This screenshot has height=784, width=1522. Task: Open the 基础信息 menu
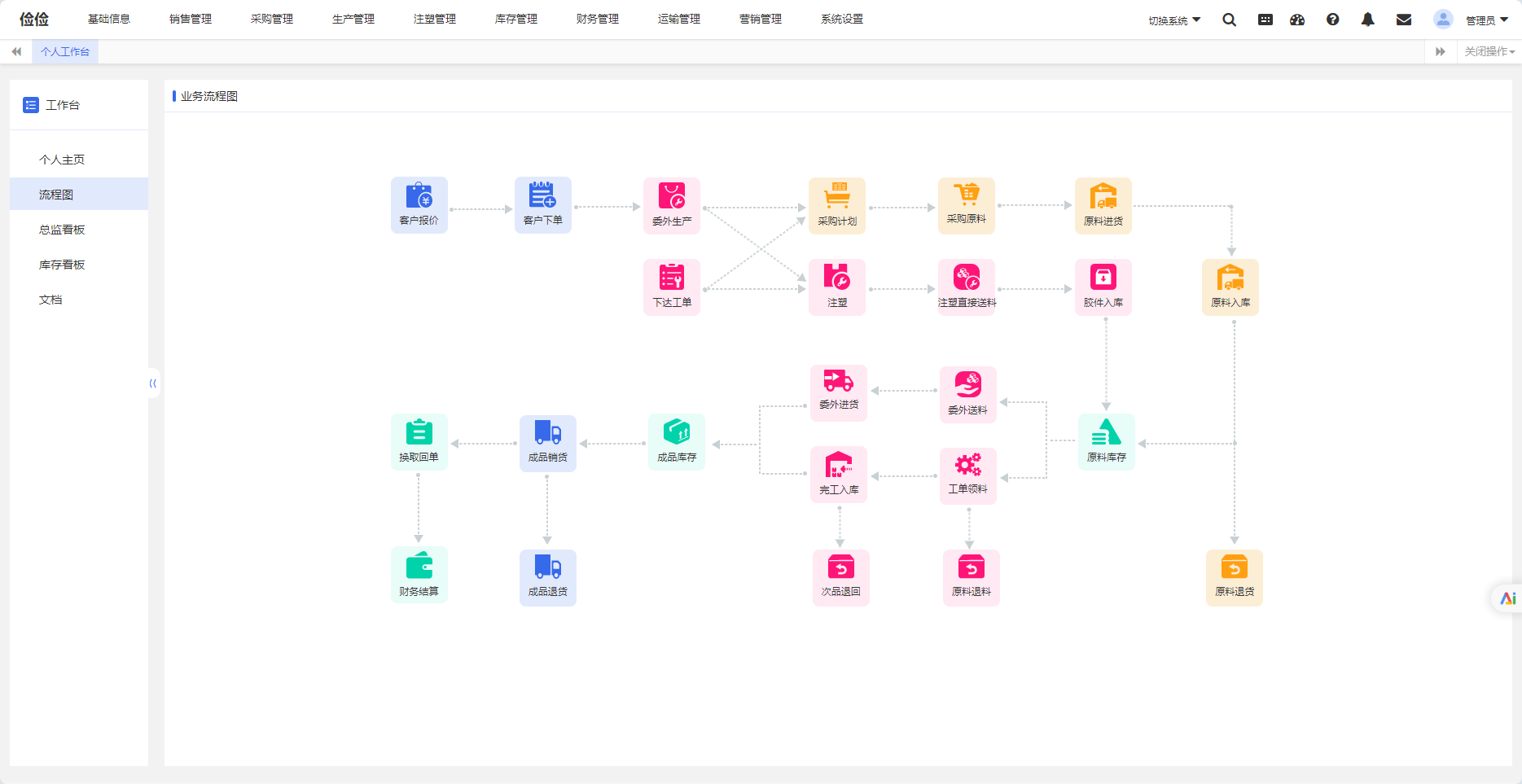click(x=109, y=19)
